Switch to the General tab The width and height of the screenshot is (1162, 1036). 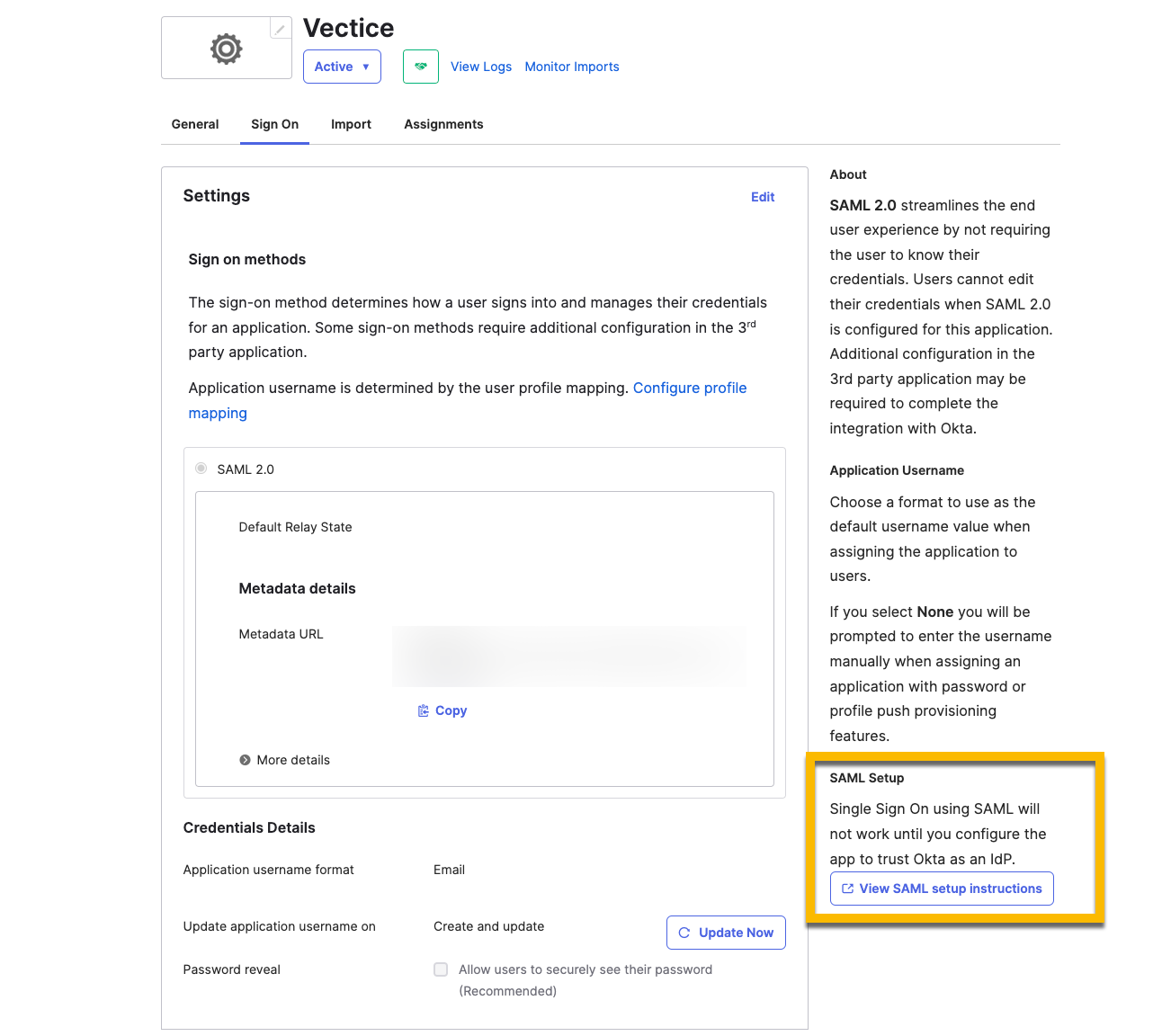pyautogui.click(x=195, y=124)
